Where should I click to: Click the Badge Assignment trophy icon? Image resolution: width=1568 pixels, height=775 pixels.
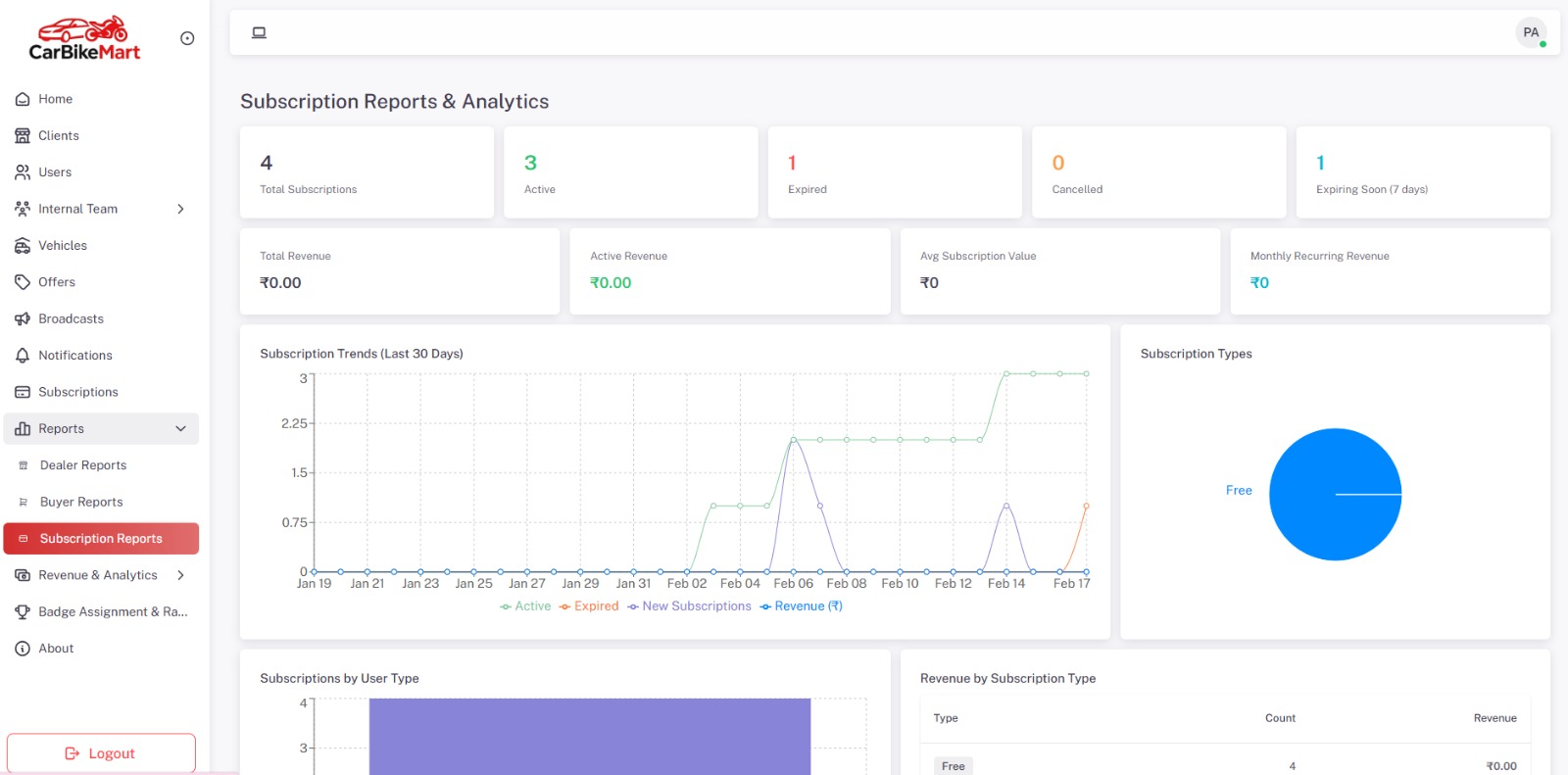point(23,611)
